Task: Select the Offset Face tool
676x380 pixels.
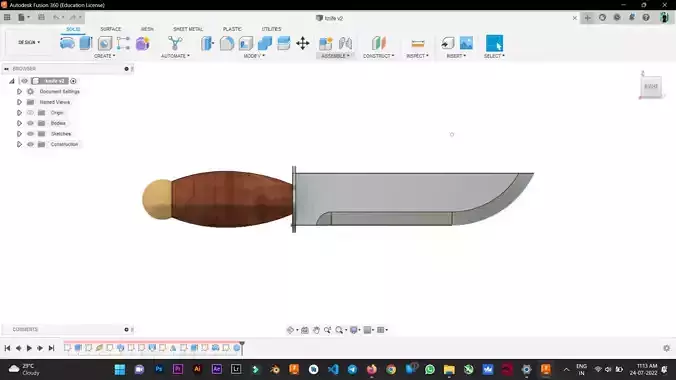Action: tap(284, 43)
